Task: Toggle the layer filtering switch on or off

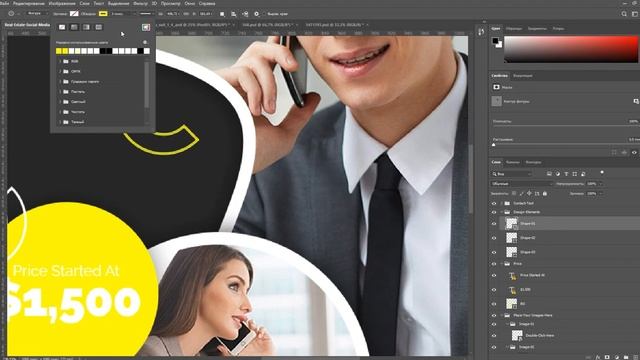Action: (x=602, y=173)
